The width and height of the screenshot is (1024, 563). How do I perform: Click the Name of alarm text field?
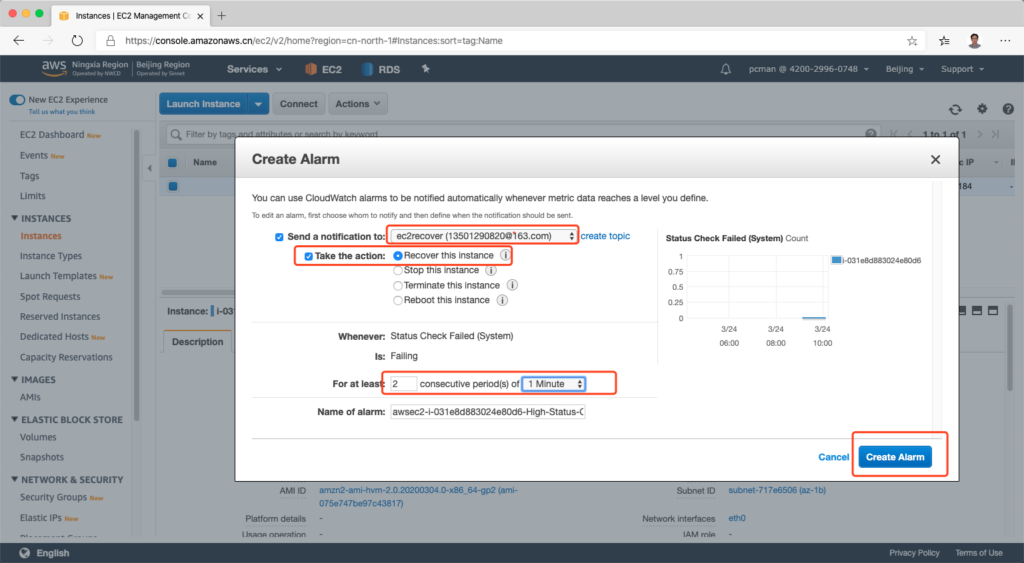click(x=488, y=412)
